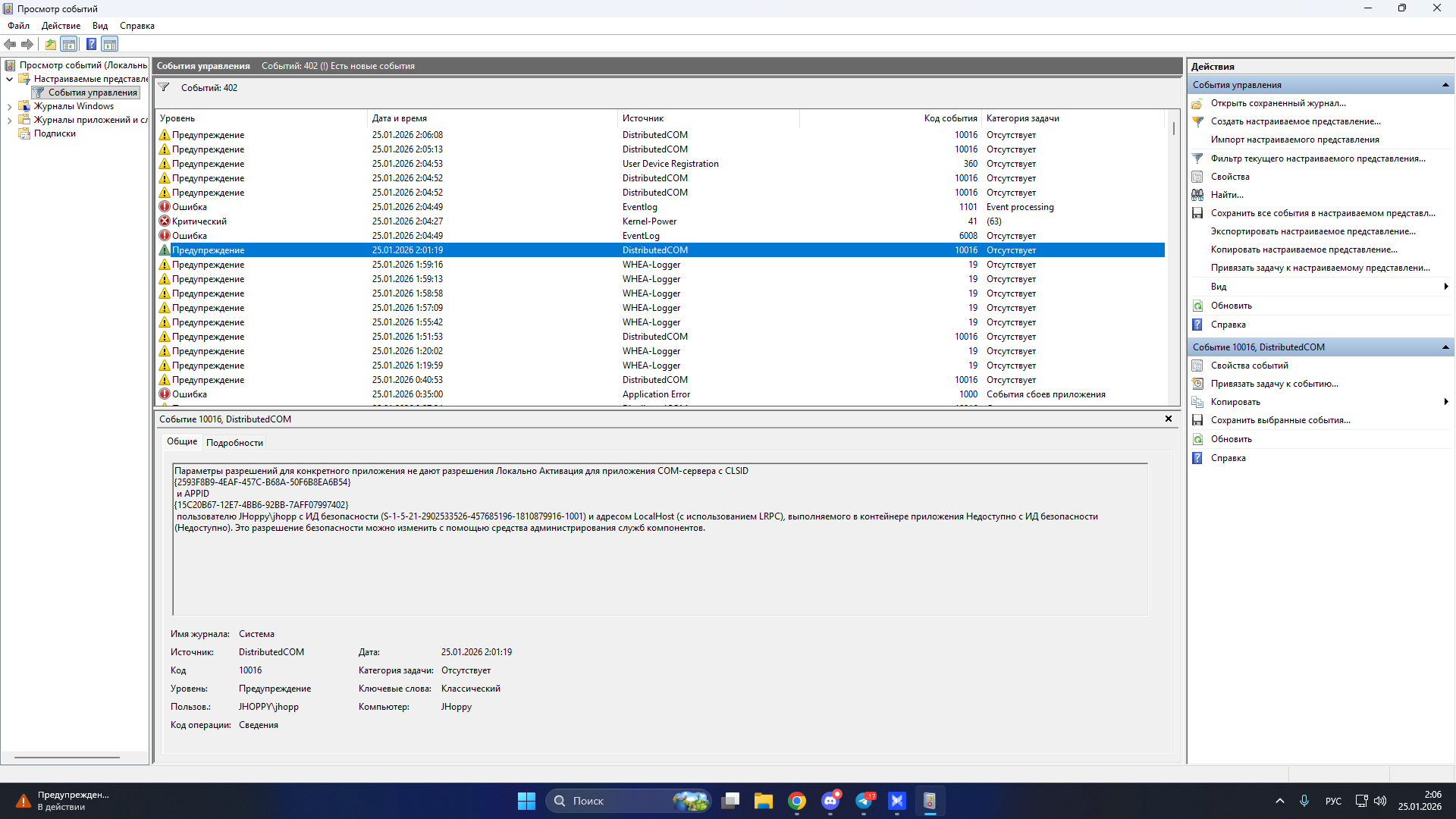Click the Найти binoculars icon in Actions
The width and height of the screenshot is (1456, 819).
coord(1197,195)
